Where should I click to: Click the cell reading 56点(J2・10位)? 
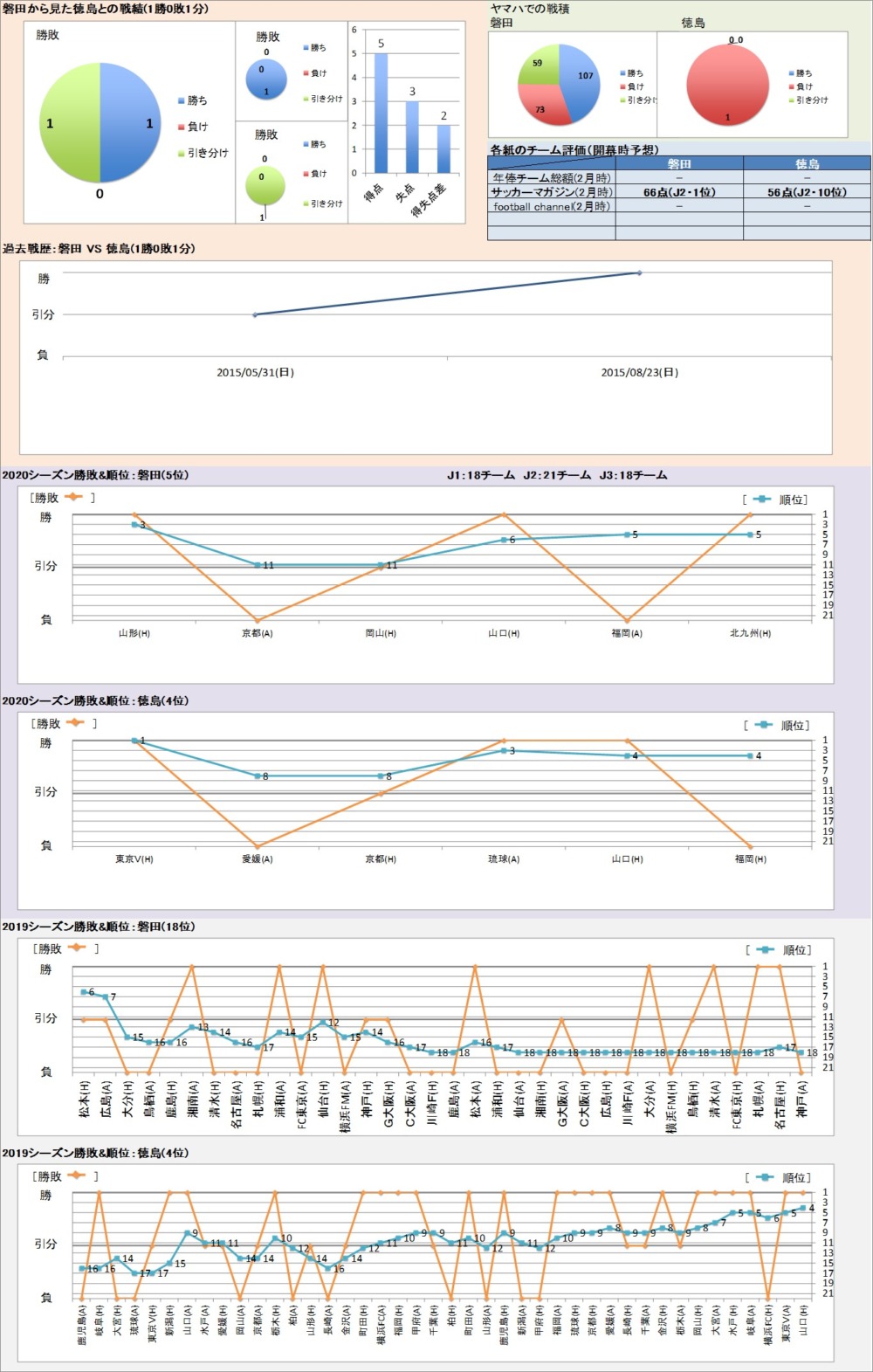coord(807,192)
